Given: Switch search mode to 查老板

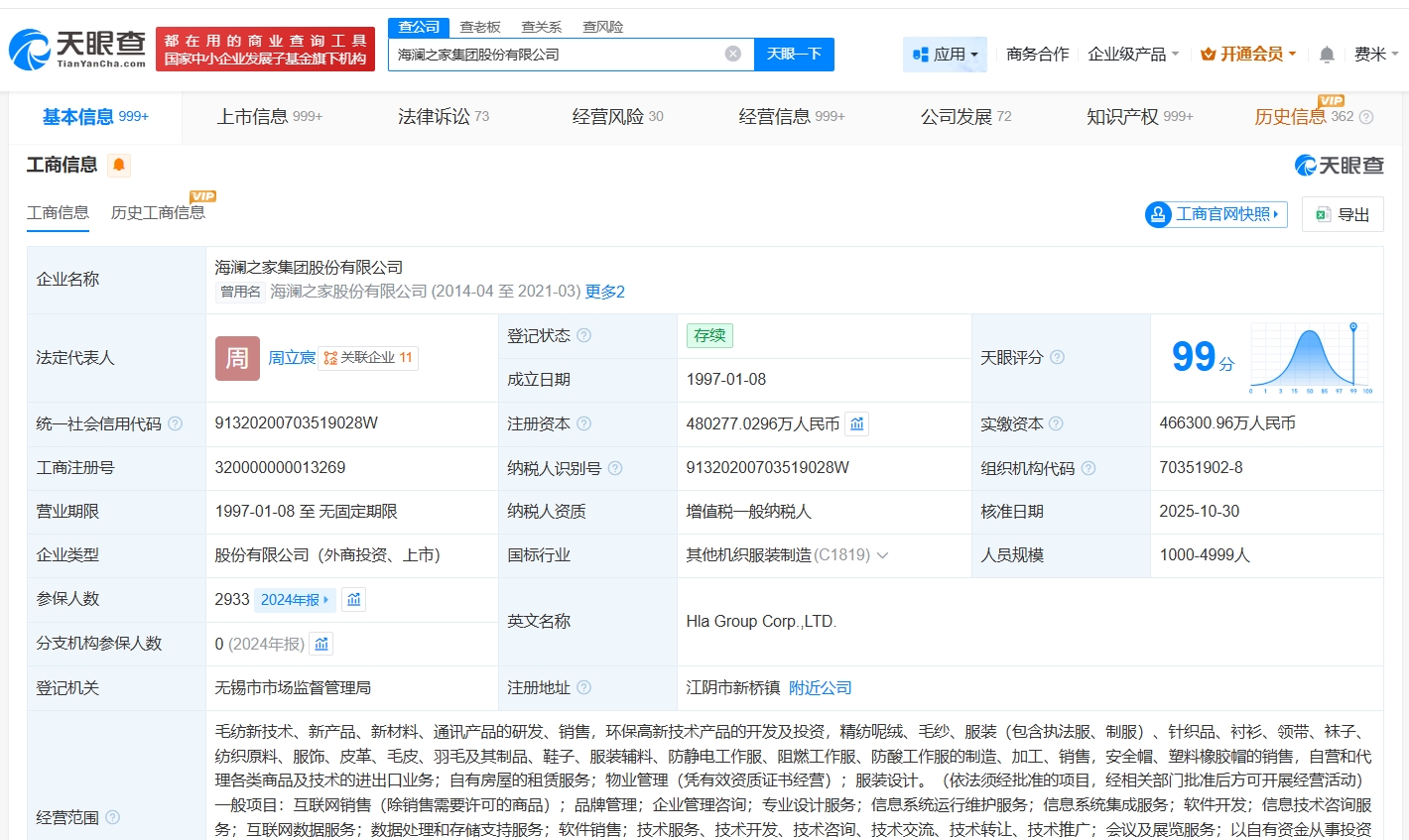Looking at the screenshot, I should [480, 27].
